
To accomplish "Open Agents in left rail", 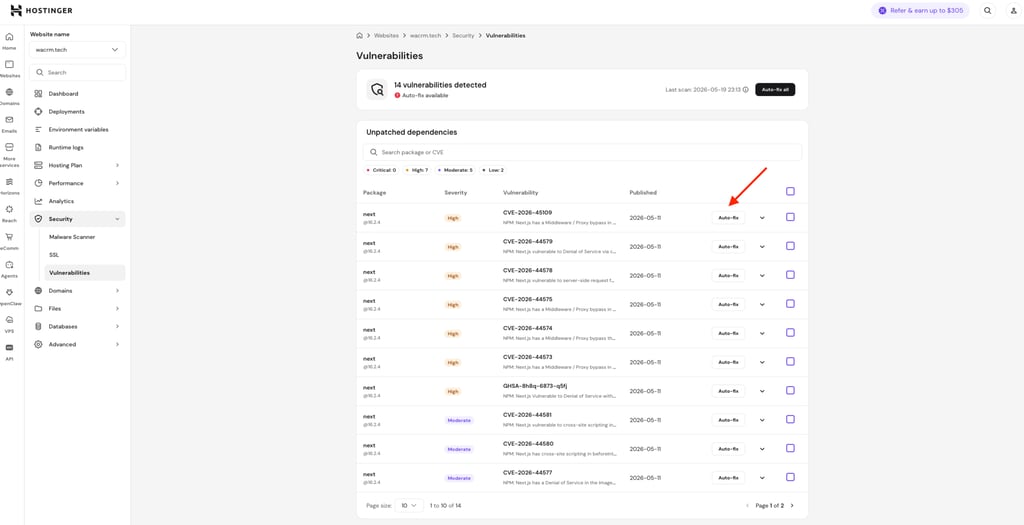I will pyautogui.click(x=9, y=269).
